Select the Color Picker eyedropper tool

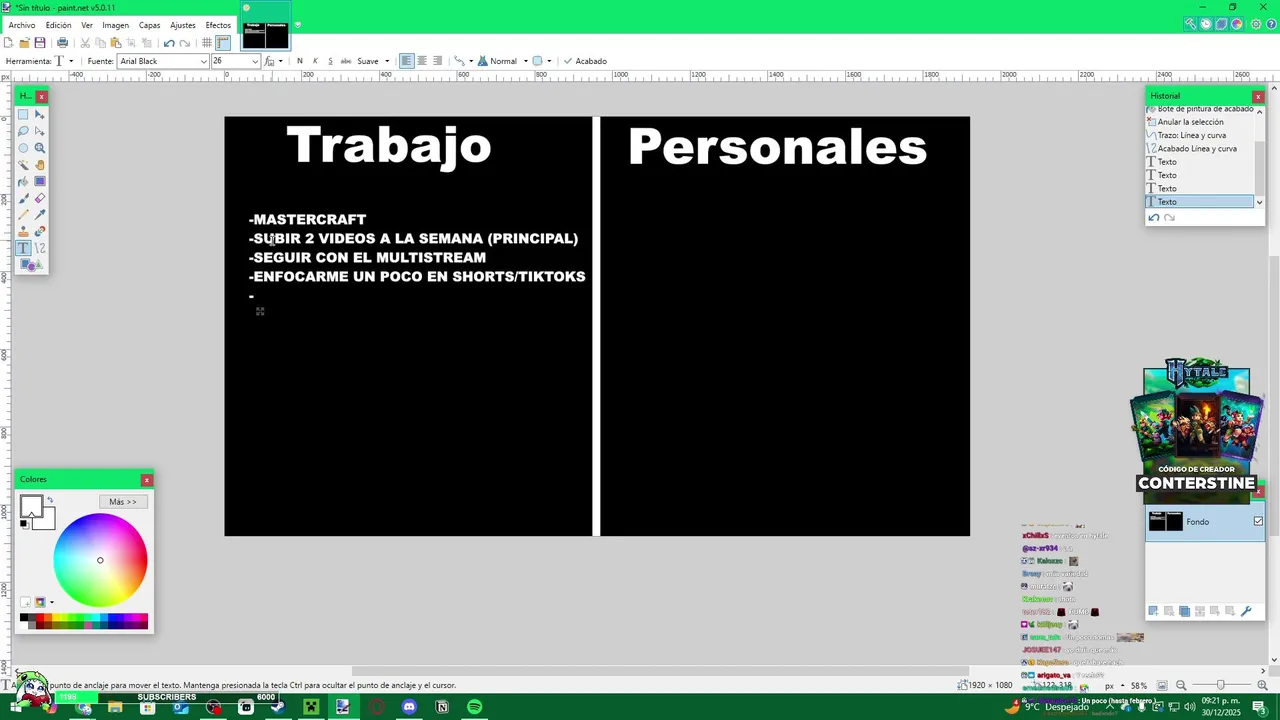[x=40, y=215]
